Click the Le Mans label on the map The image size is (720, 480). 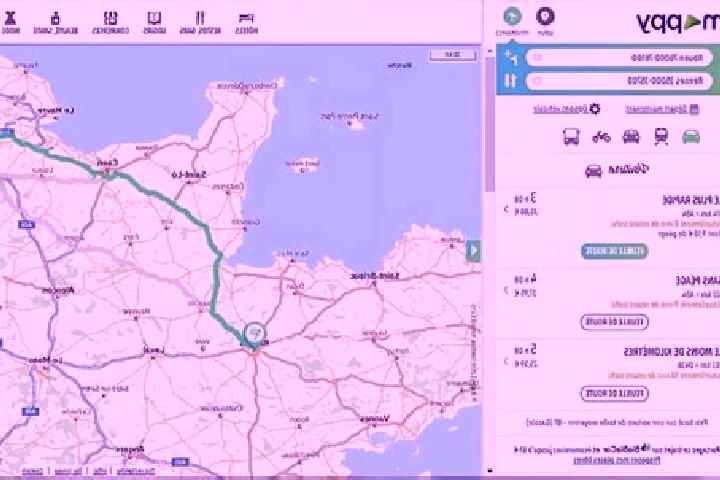(x=45, y=361)
